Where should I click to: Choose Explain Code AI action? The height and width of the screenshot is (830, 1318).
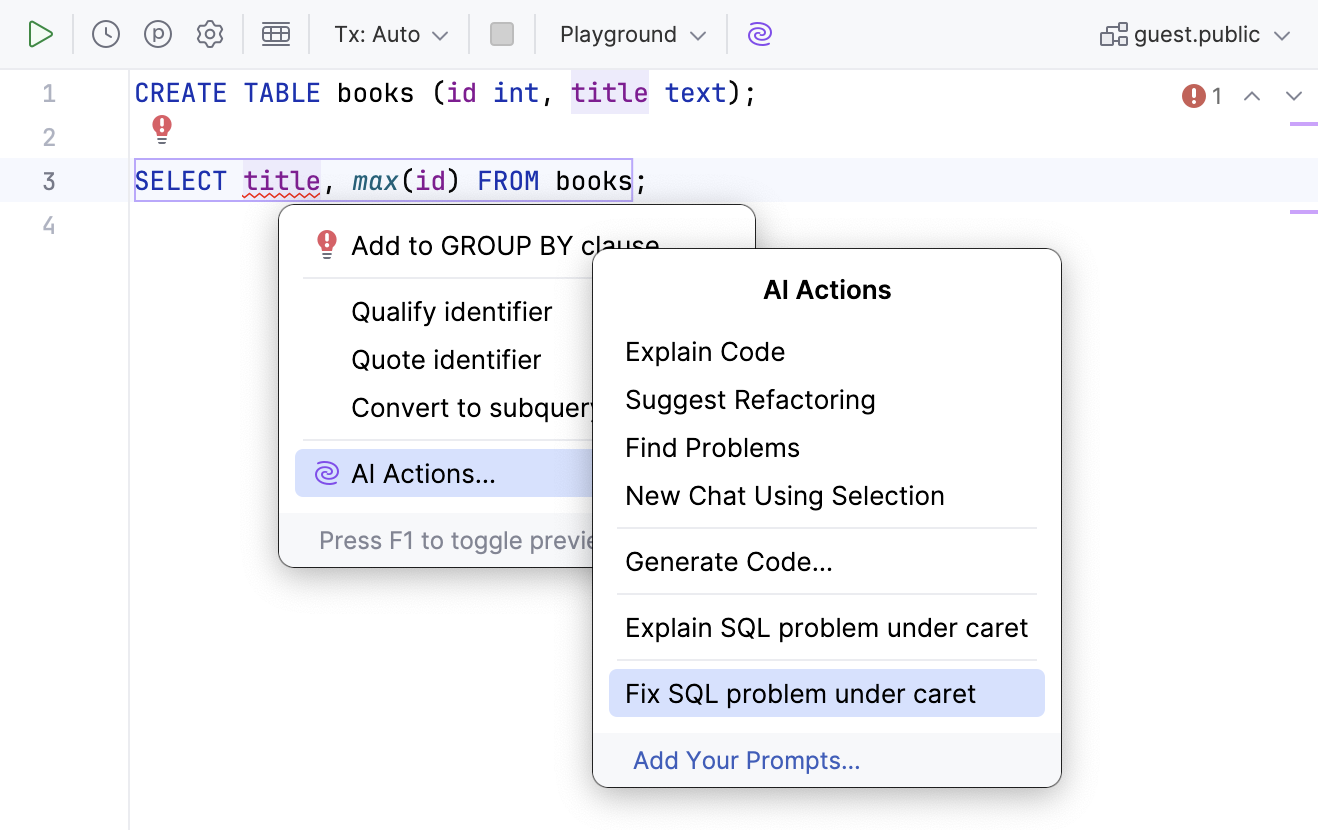(x=705, y=352)
